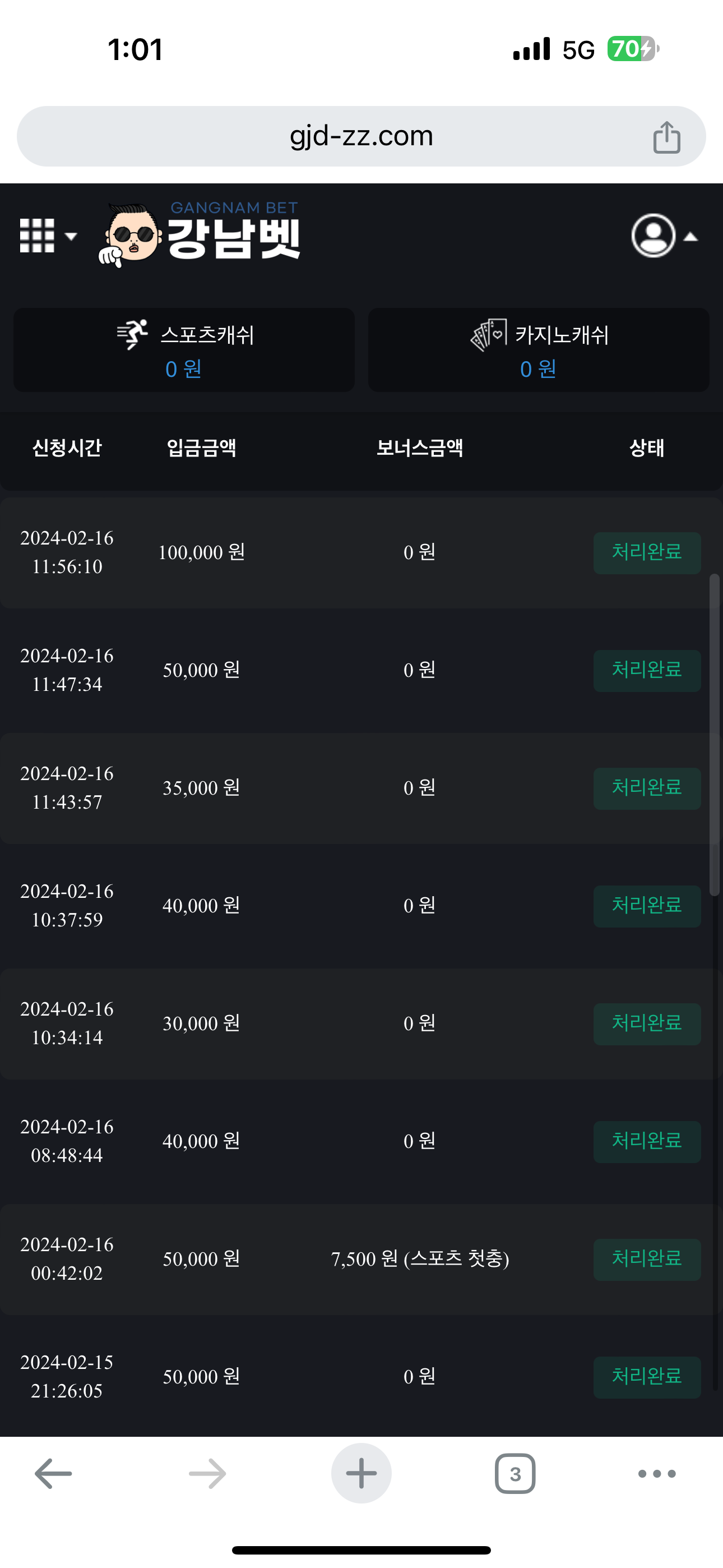Tap the Gangnam Bet logo

(x=200, y=235)
